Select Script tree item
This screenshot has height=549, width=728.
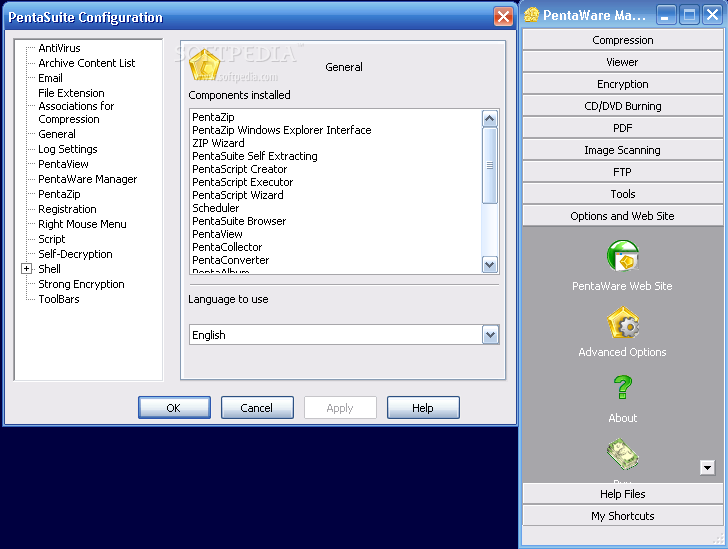(x=52, y=239)
